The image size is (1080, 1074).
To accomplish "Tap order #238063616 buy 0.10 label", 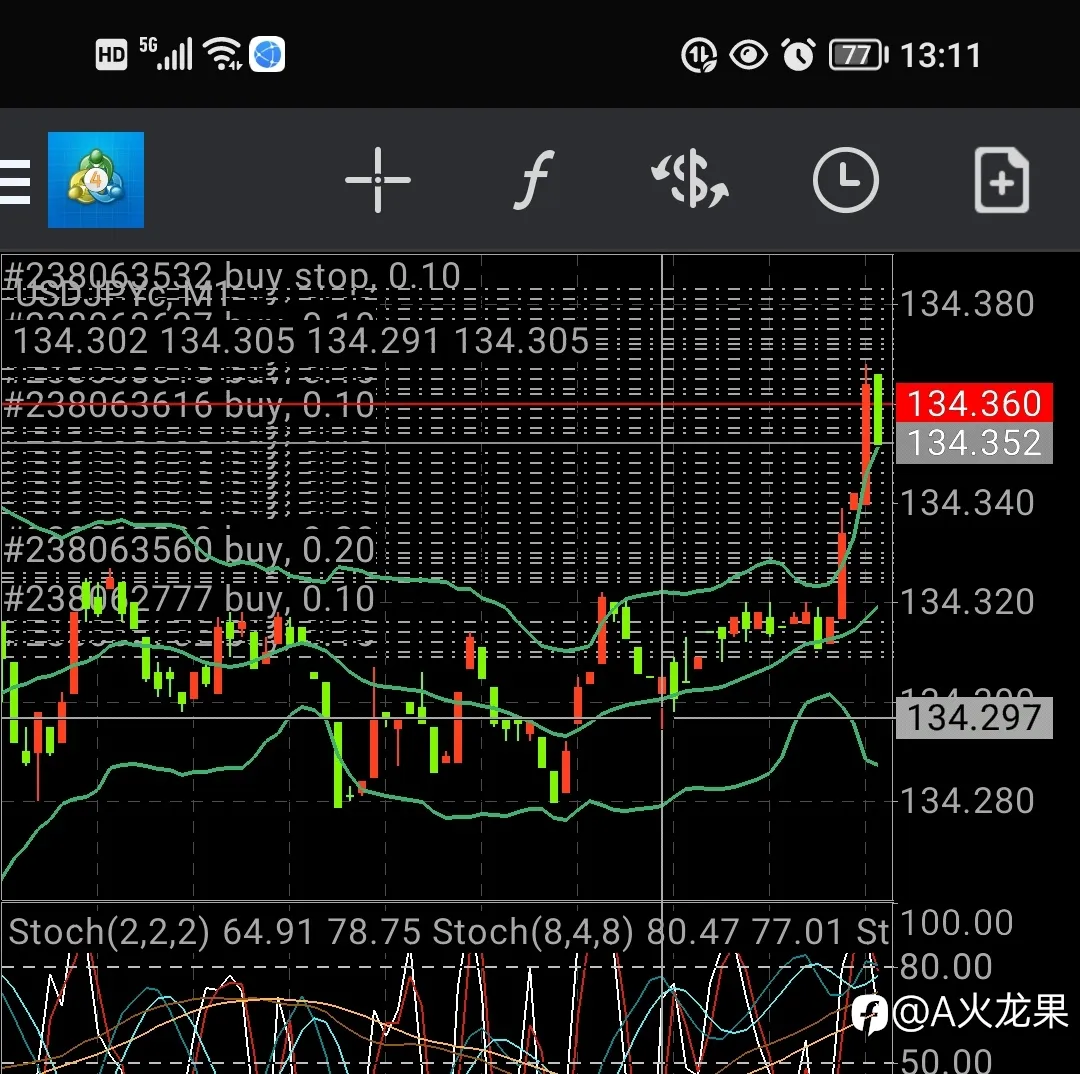I will pos(189,405).
